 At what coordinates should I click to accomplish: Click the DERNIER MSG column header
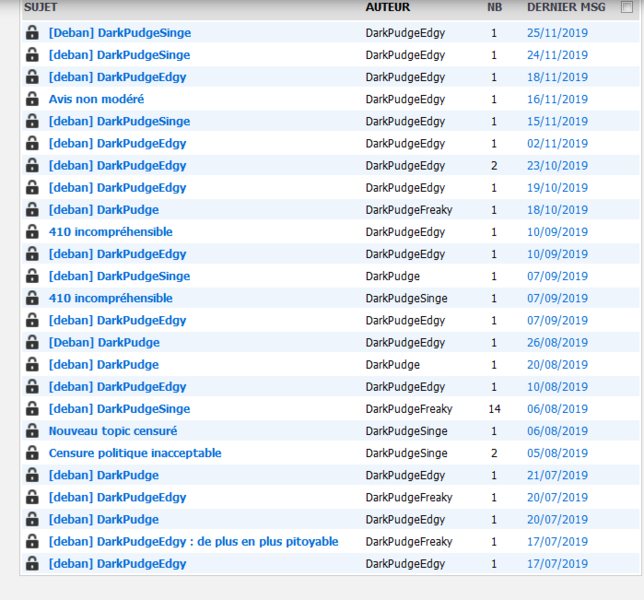(x=566, y=7)
